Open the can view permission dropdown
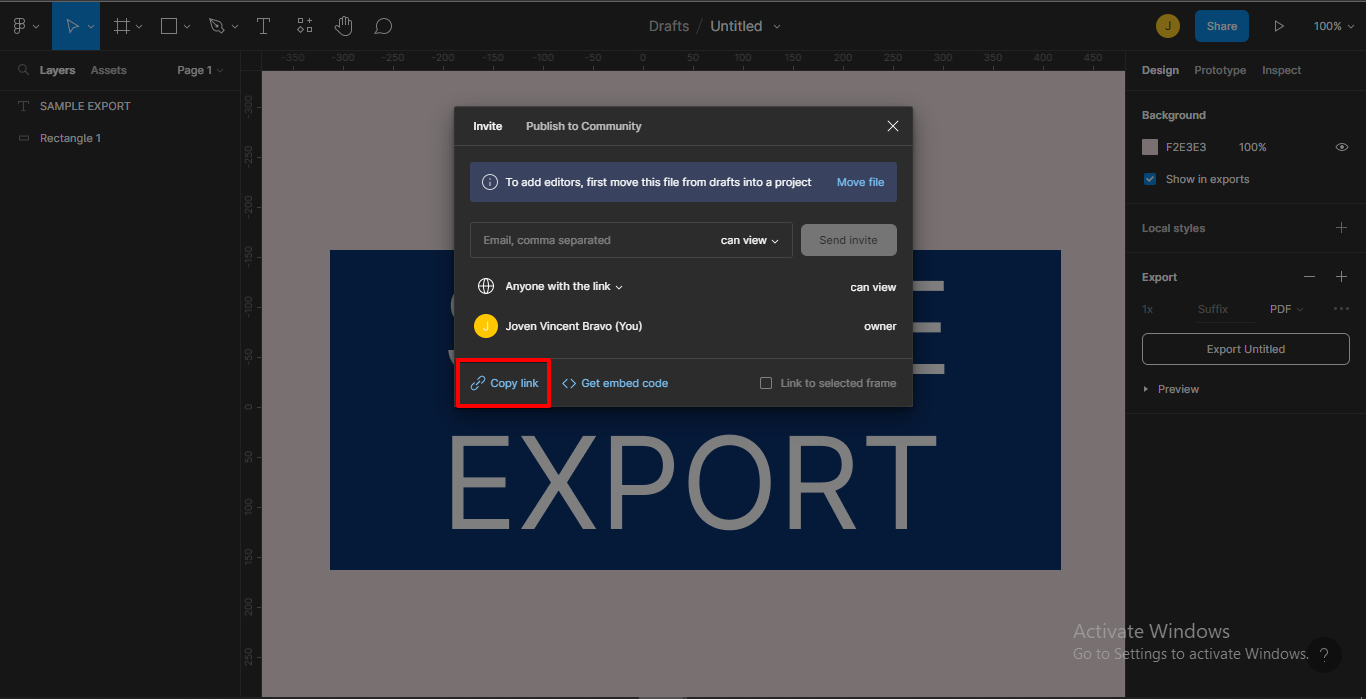 pos(750,240)
